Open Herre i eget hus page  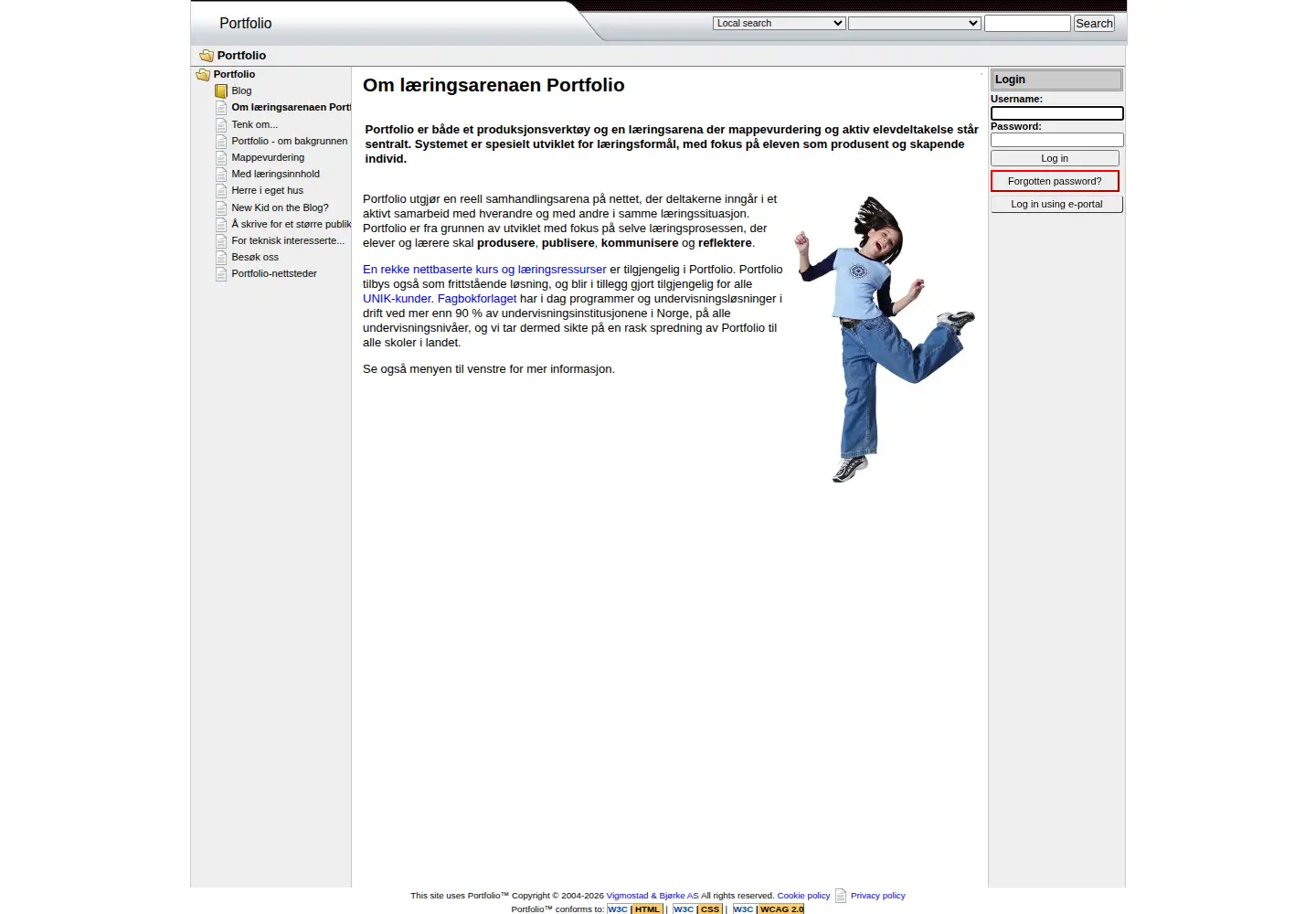(267, 191)
